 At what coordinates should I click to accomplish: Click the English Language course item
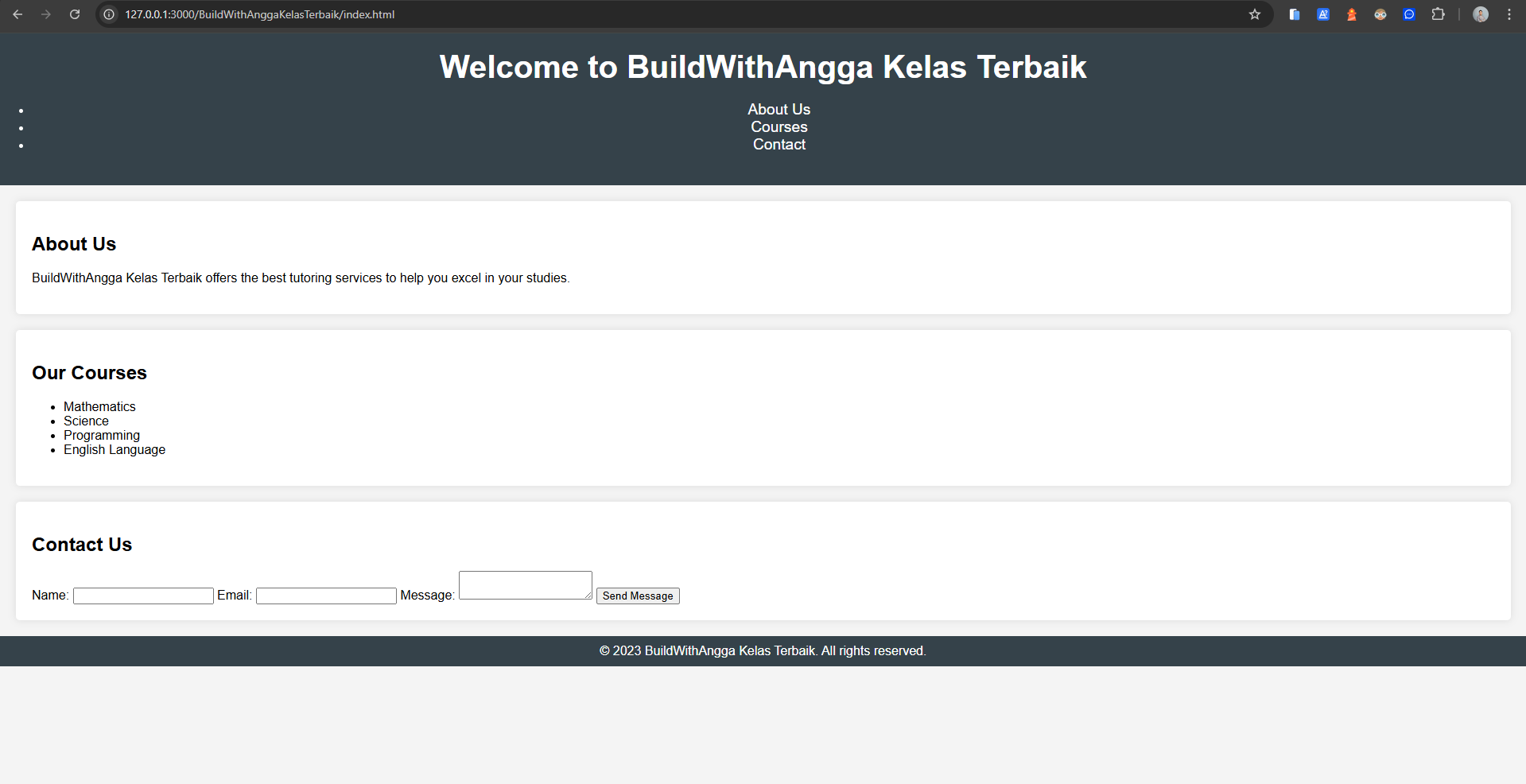(x=115, y=449)
